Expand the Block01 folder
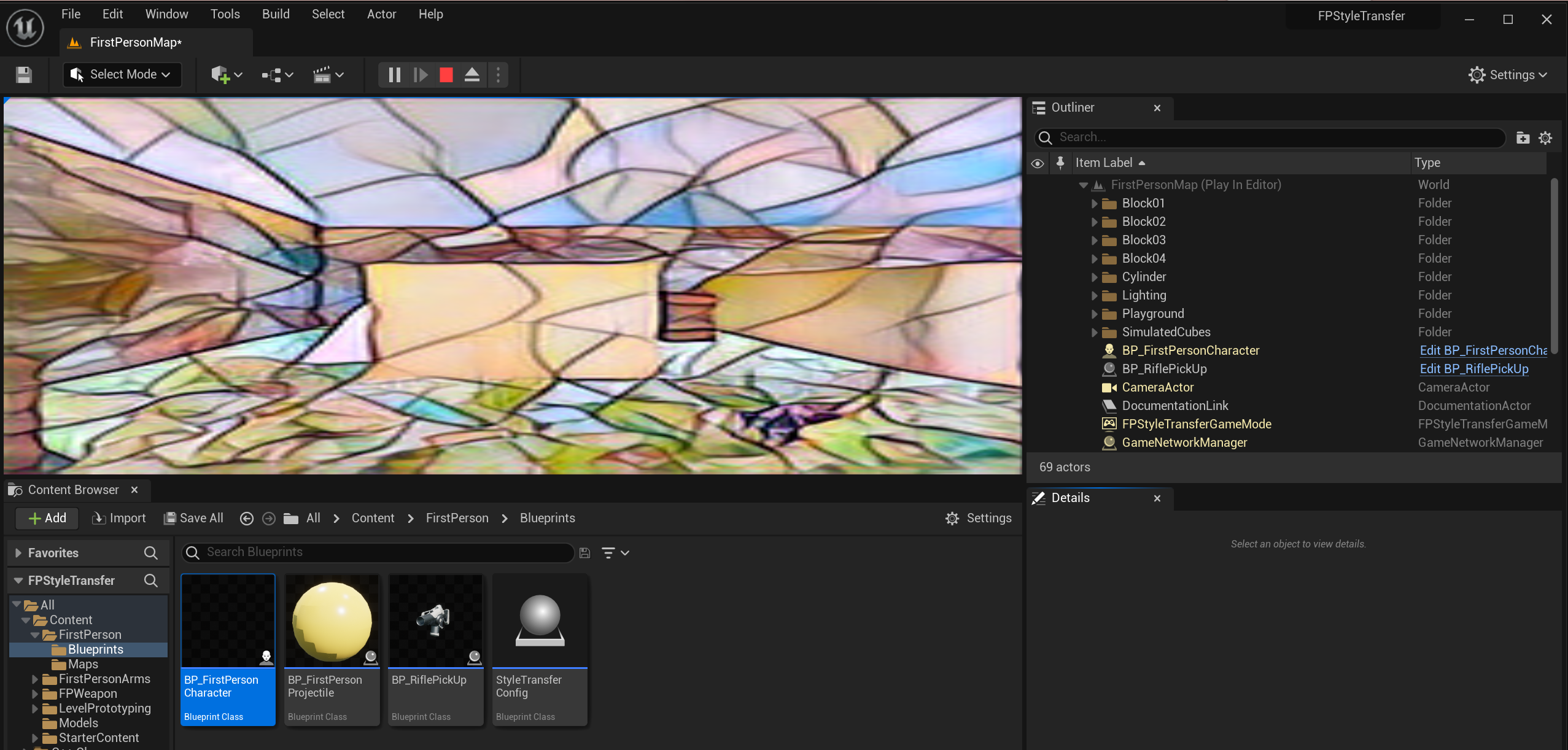 tap(1094, 203)
